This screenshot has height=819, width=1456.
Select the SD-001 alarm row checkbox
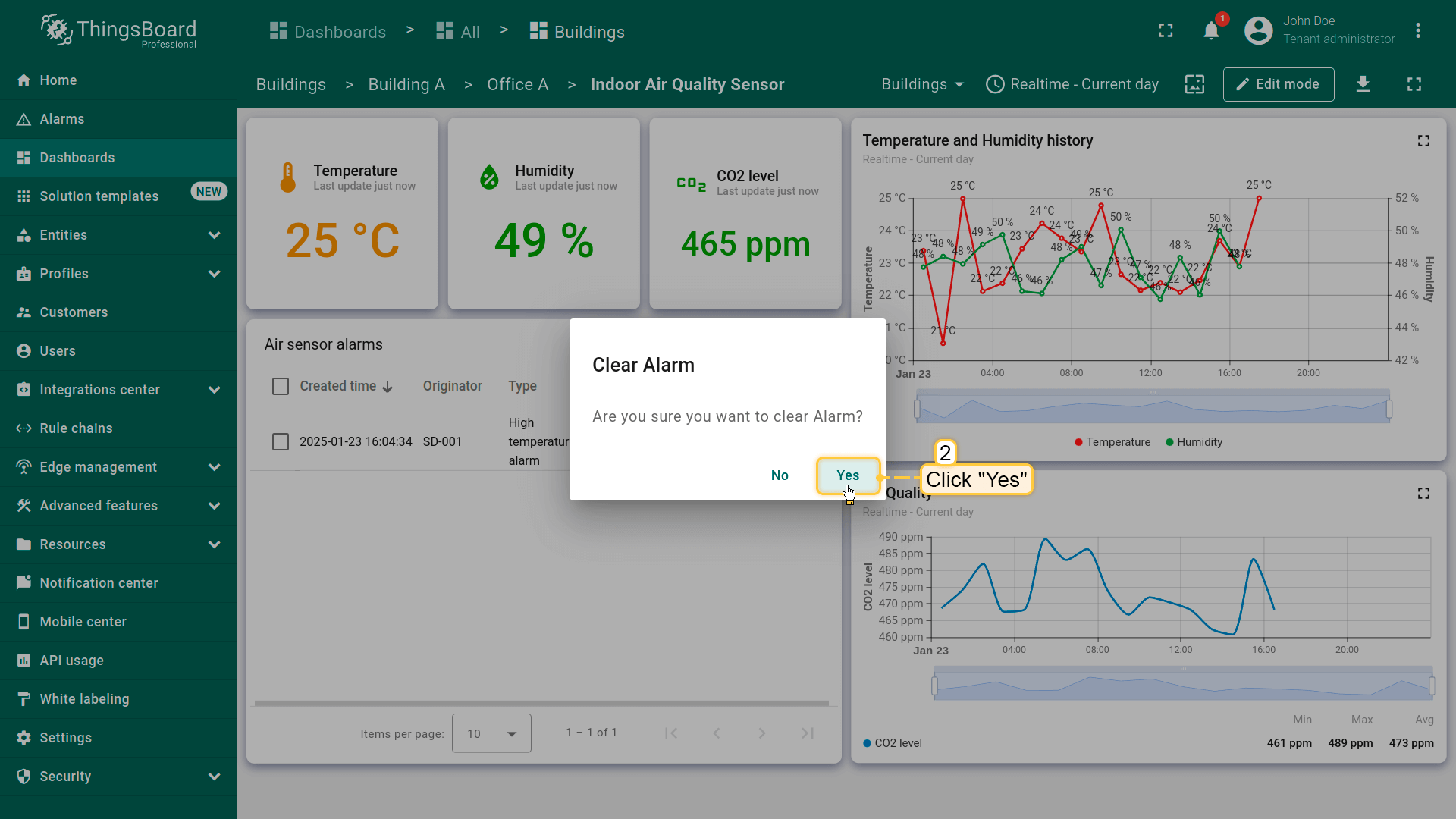[x=281, y=442]
